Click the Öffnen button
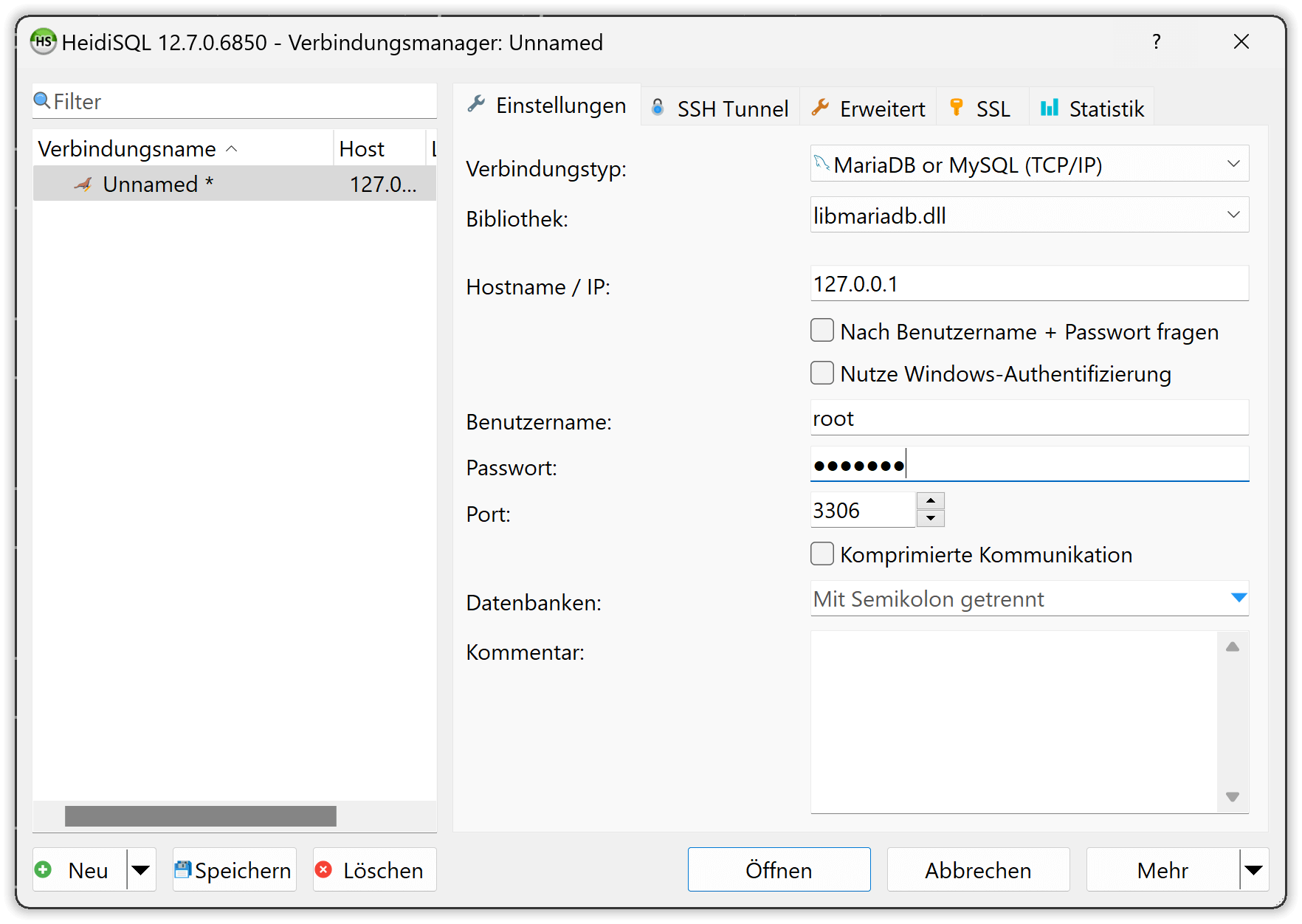Screen dimensions: 1302x924 [x=779, y=869]
